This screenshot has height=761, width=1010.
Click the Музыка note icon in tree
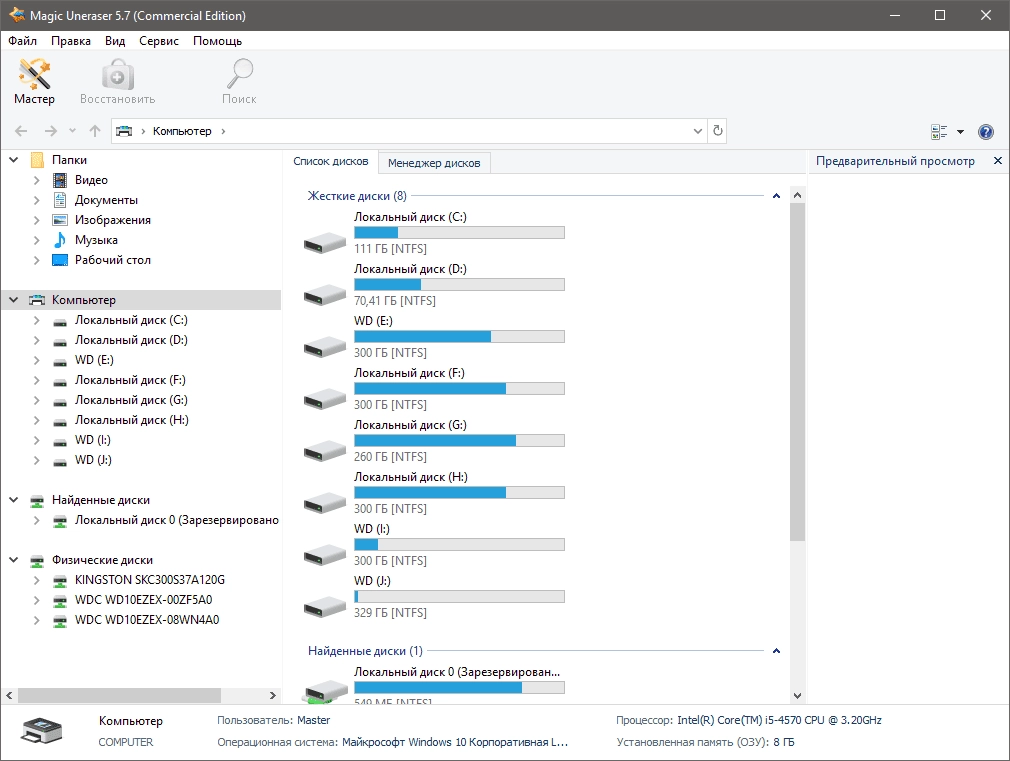coord(60,240)
